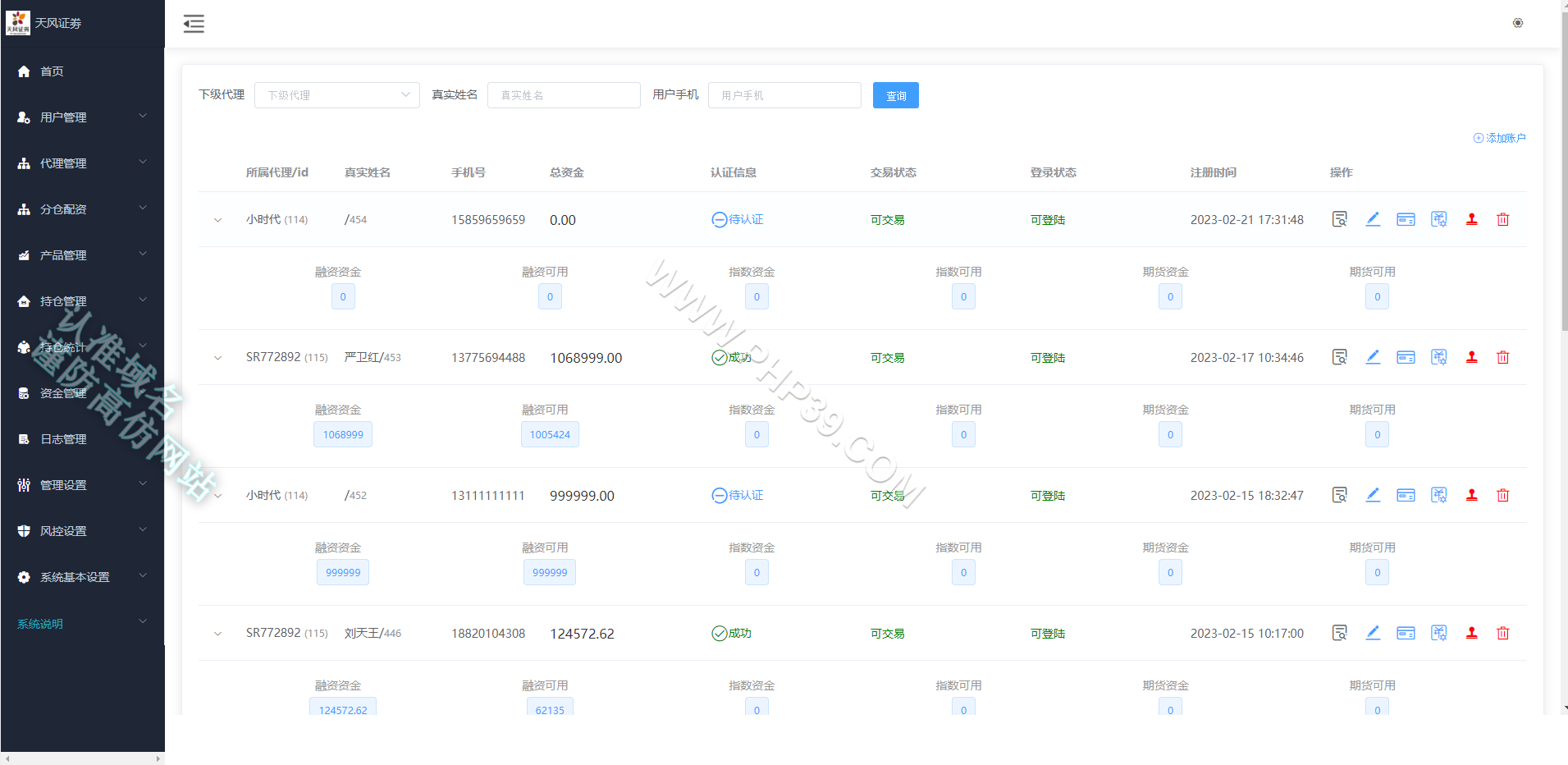Viewport: 1568px width, 765px height.
Task: Open record search icon for user /454
Action: point(1339,219)
